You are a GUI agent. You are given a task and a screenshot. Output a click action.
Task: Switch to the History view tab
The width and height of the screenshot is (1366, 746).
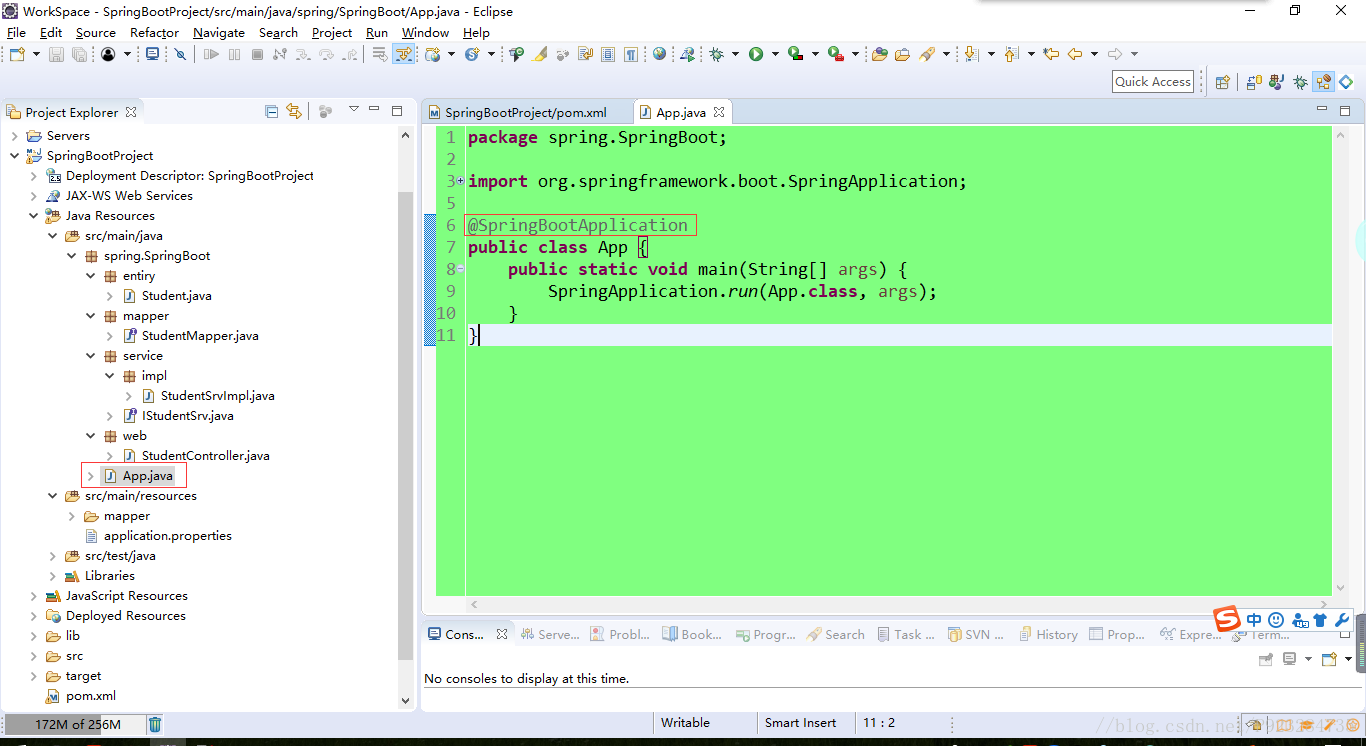coord(1048,634)
